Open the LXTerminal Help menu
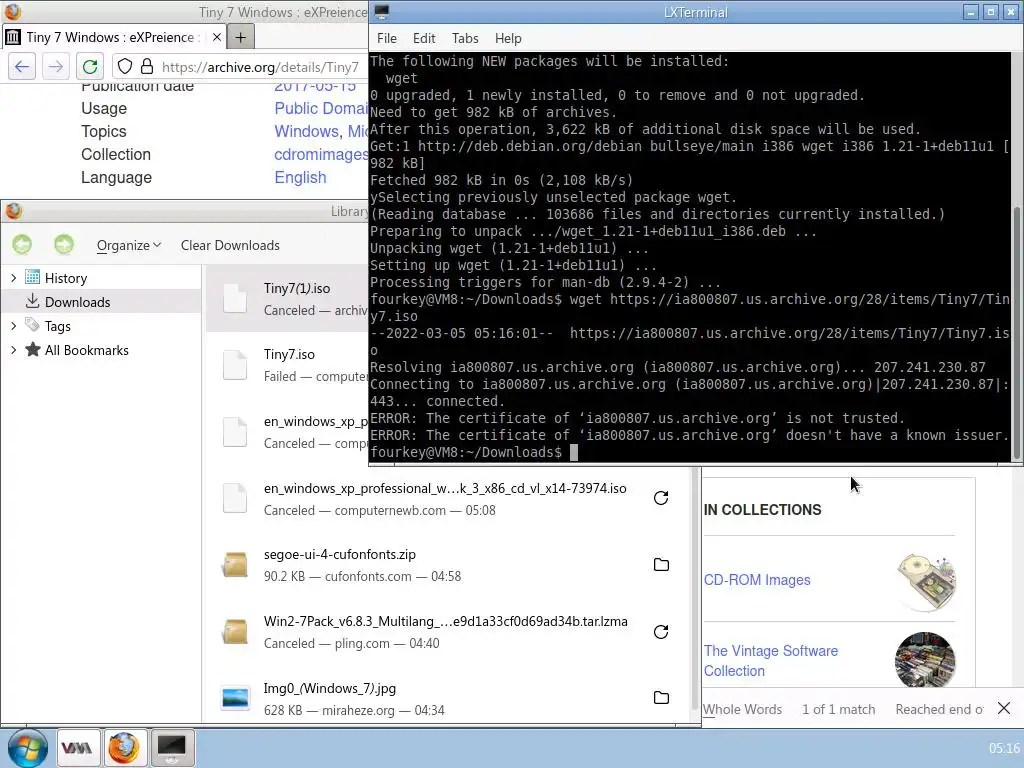The height and width of the screenshot is (768, 1024). pyautogui.click(x=507, y=39)
